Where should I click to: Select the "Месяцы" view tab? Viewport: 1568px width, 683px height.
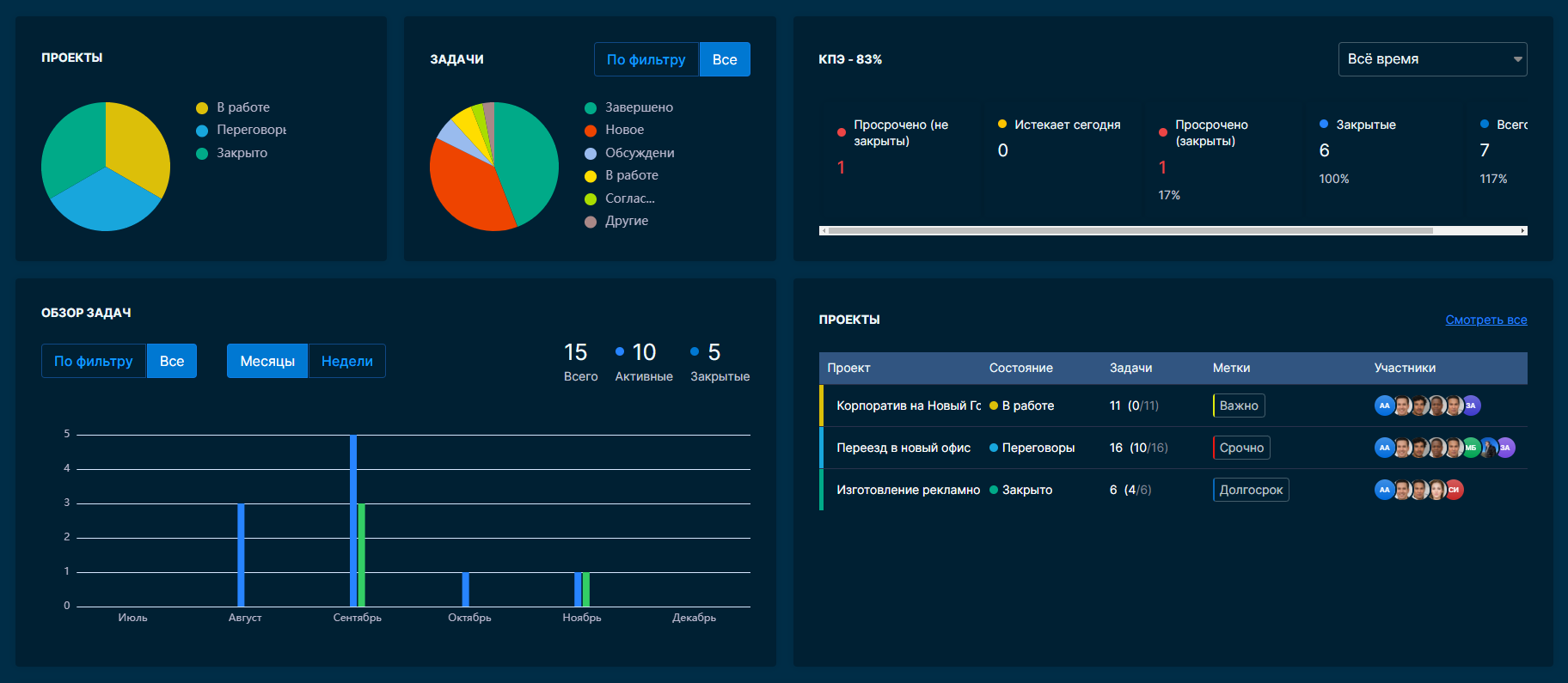[266, 361]
